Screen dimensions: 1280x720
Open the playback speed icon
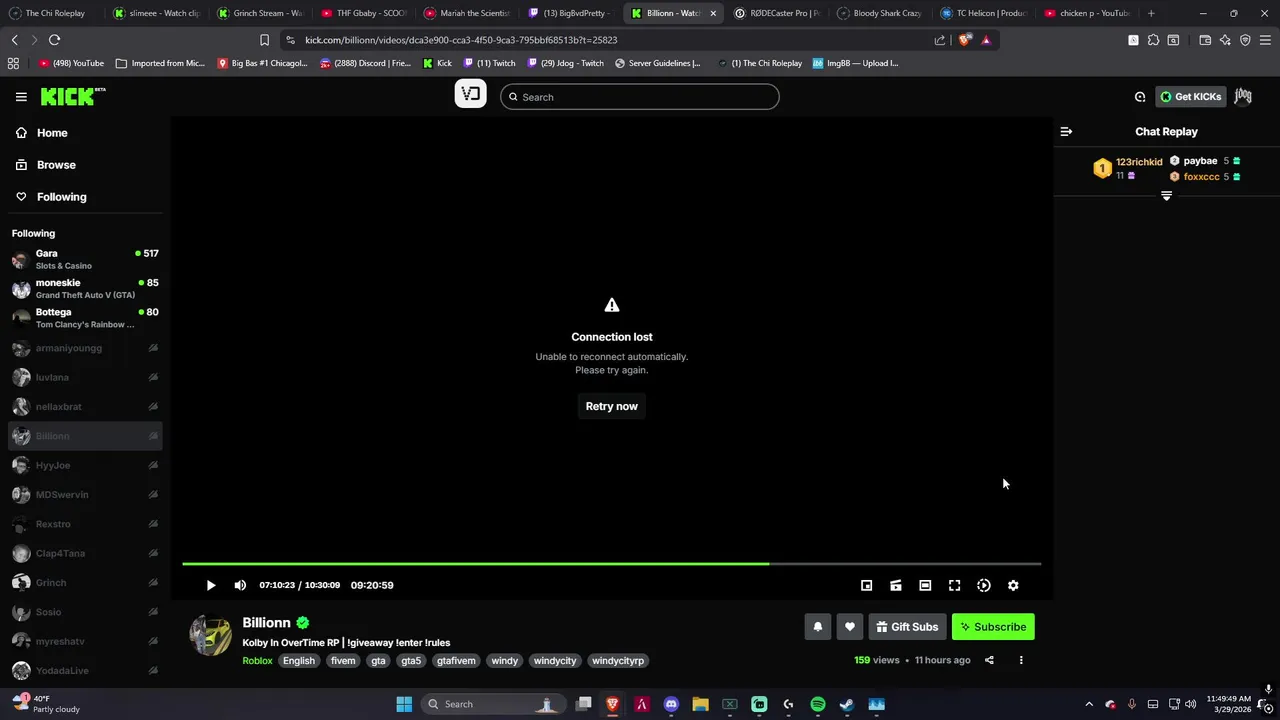[984, 585]
